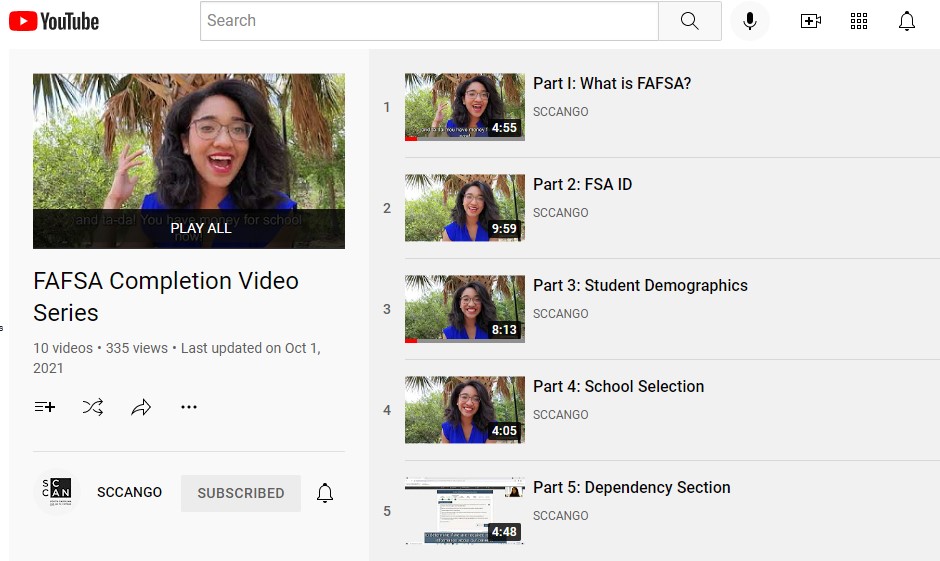Open the YouTube apps grid icon
Screen dimensions: 940x561
pos(858,21)
